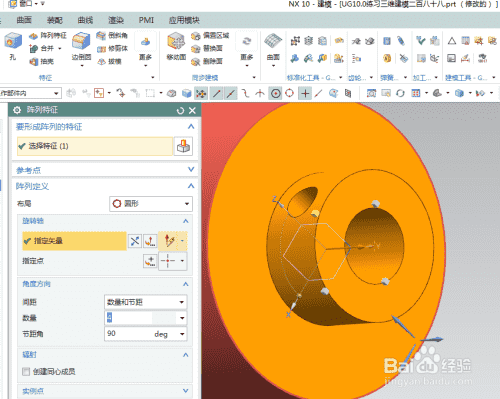Screen dimensions: 500x399
Task: Open 更多 in the 特征 group
Action: click(145, 49)
